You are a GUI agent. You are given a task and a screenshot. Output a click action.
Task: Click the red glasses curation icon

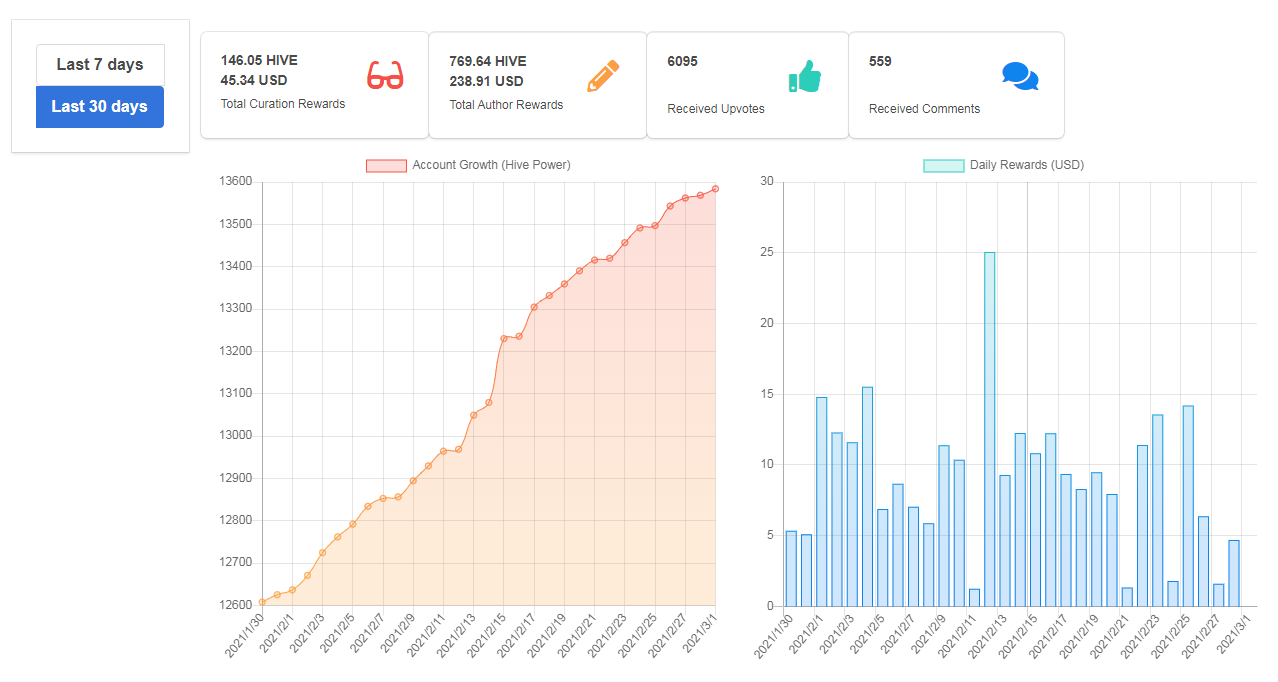pyautogui.click(x=385, y=75)
